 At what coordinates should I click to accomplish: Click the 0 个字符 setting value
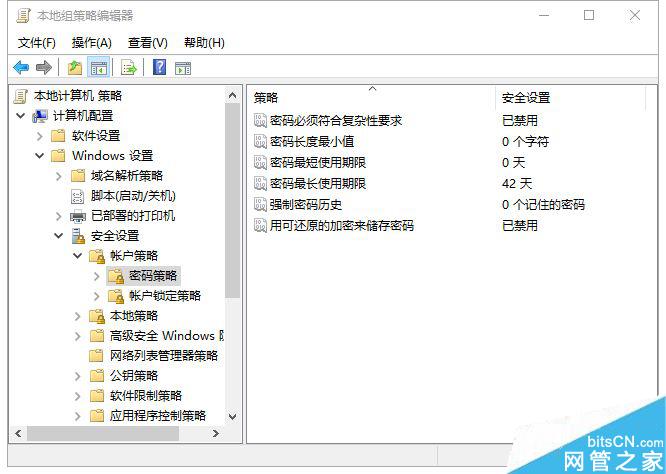click(x=525, y=141)
